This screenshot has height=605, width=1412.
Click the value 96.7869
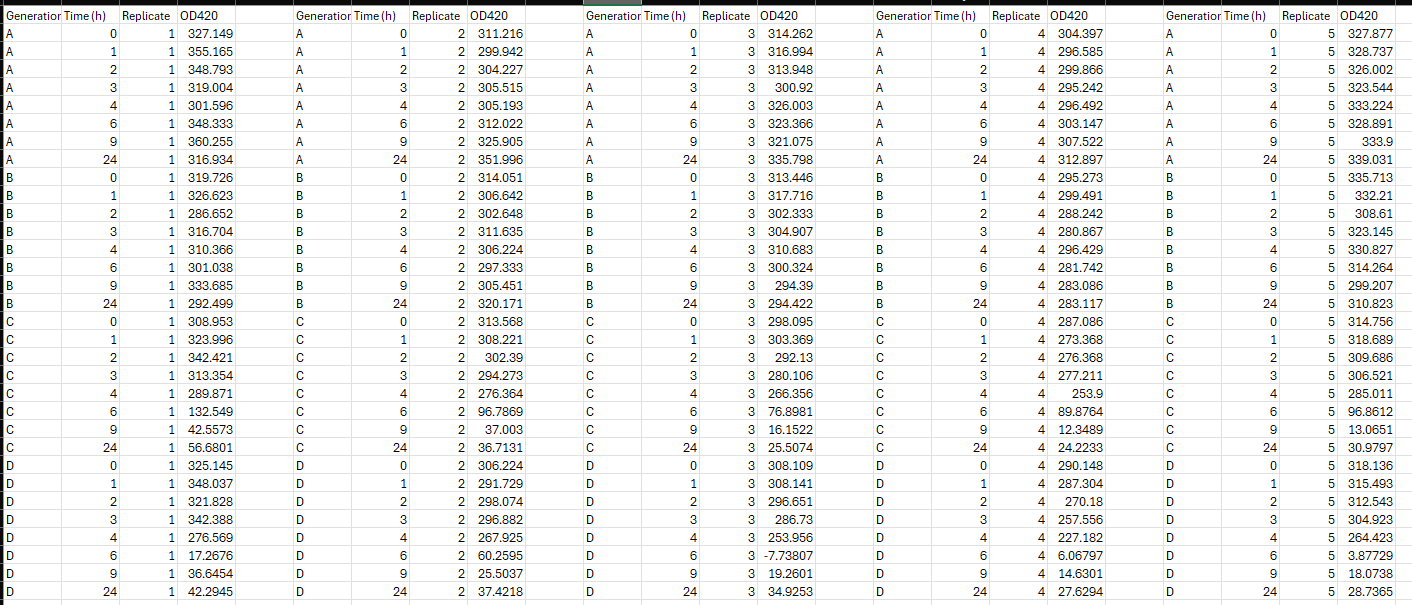(x=497, y=412)
